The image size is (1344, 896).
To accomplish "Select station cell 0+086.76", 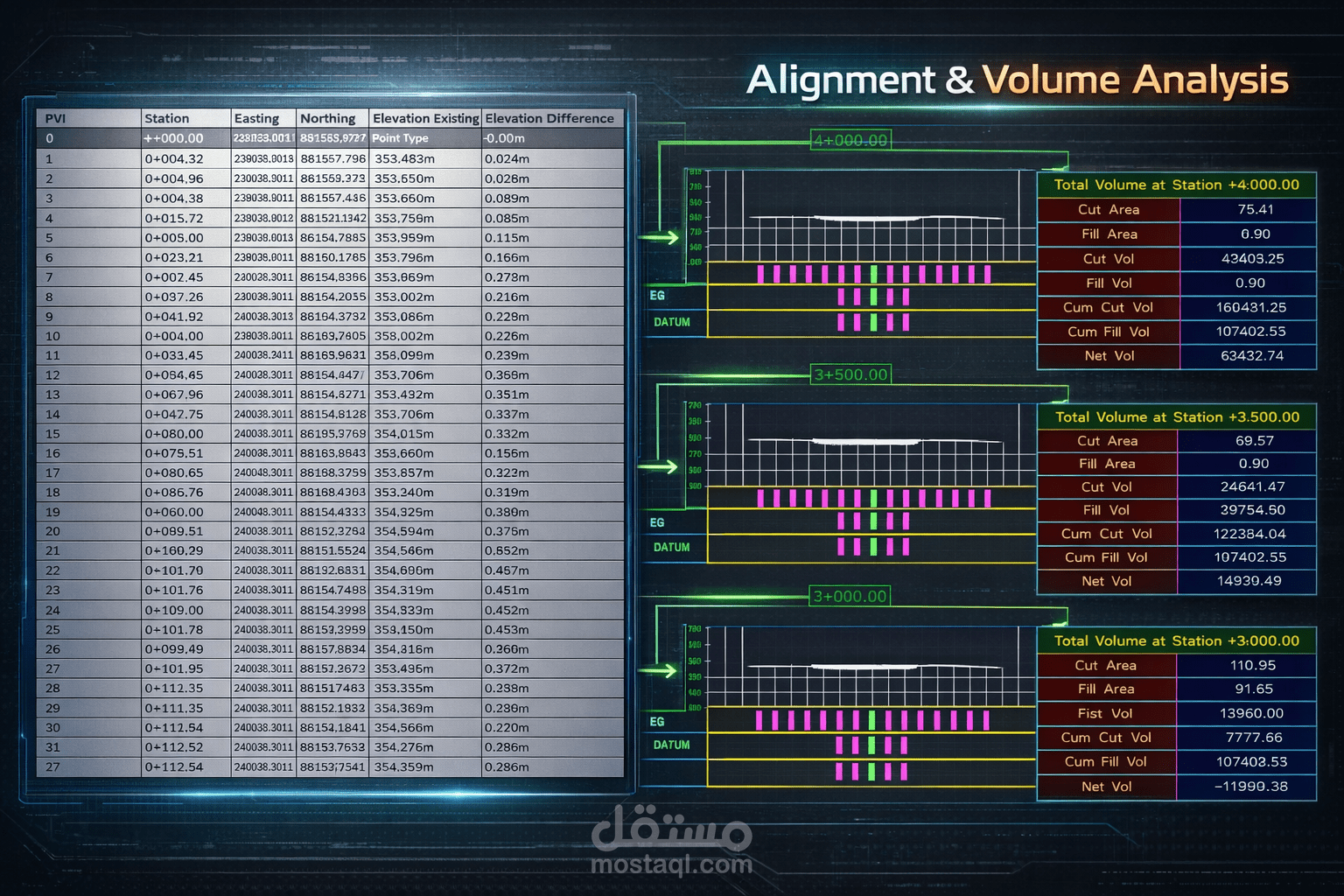I will [x=185, y=493].
